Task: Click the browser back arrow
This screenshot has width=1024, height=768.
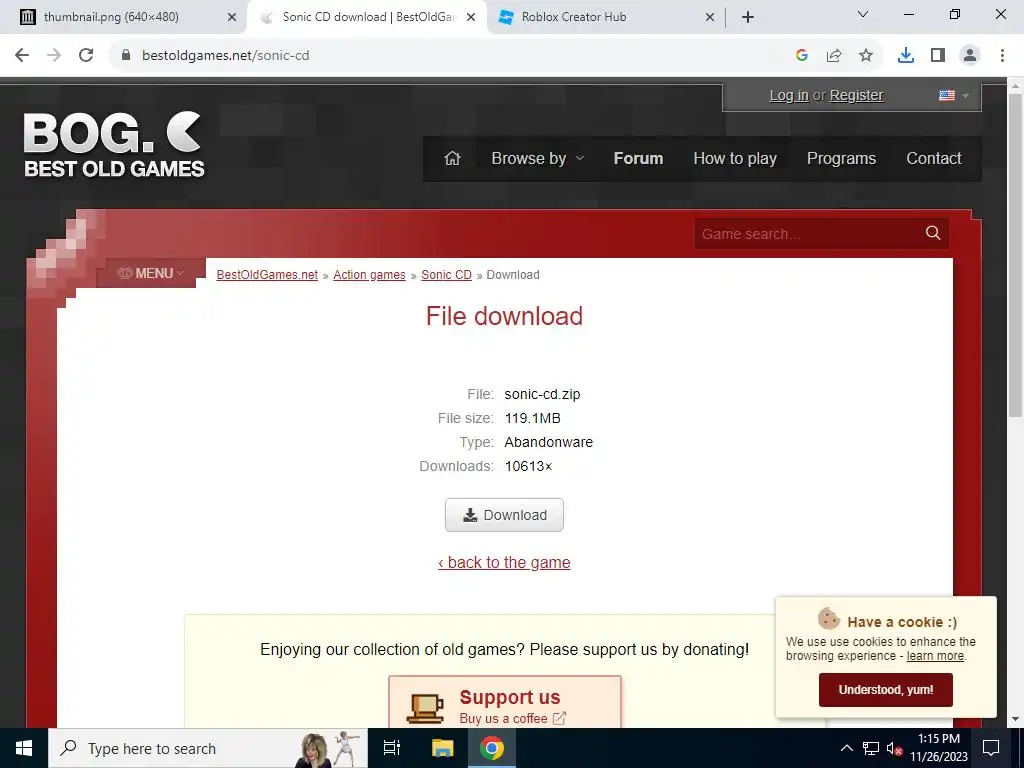Action: [x=22, y=56]
